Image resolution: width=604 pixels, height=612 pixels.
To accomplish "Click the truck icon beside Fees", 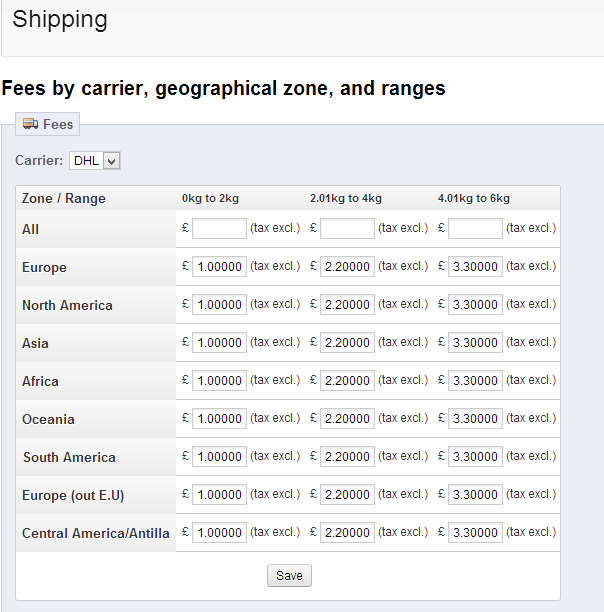I will 30,124.
